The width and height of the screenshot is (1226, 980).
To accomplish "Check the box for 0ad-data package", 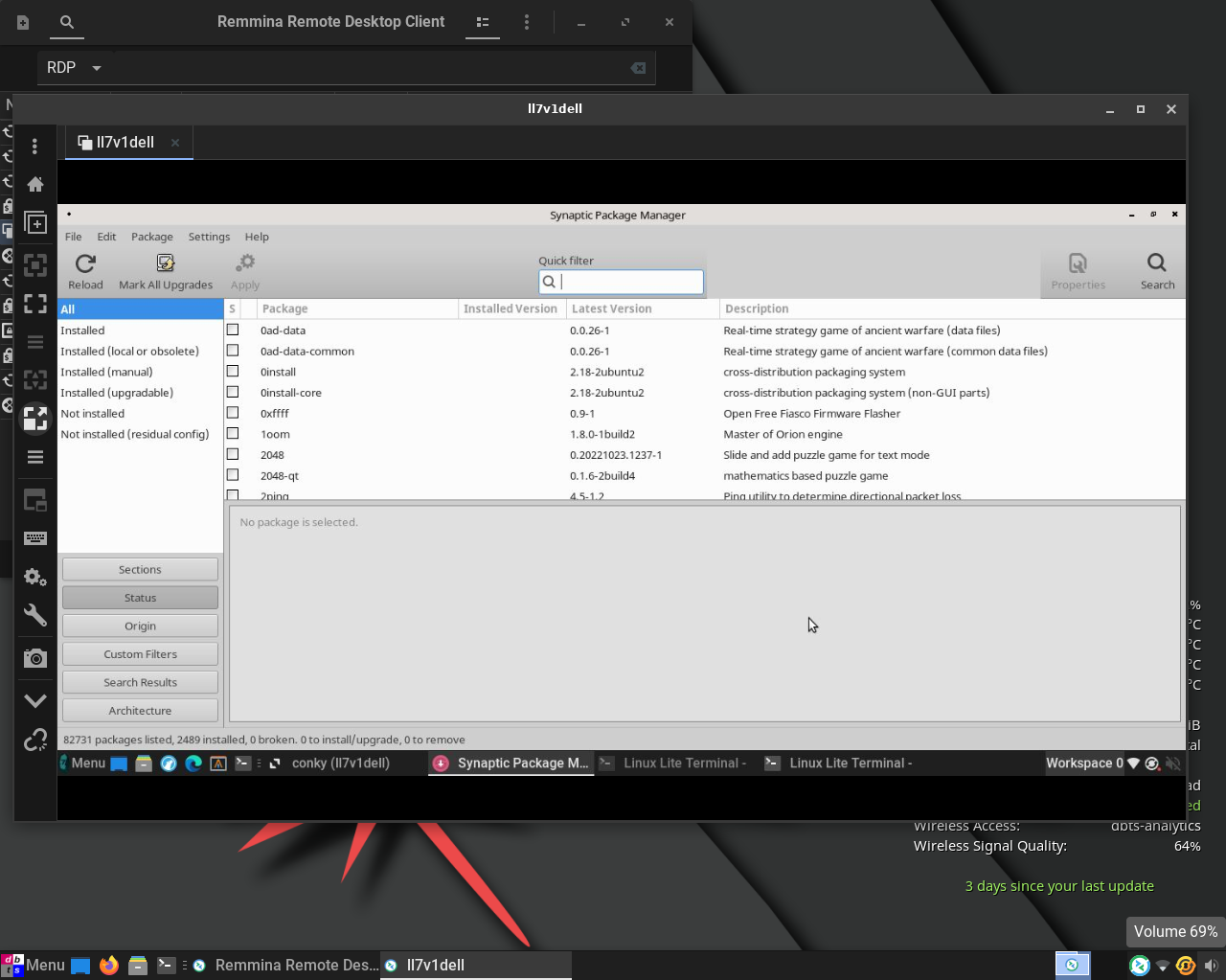I will 233,330.
